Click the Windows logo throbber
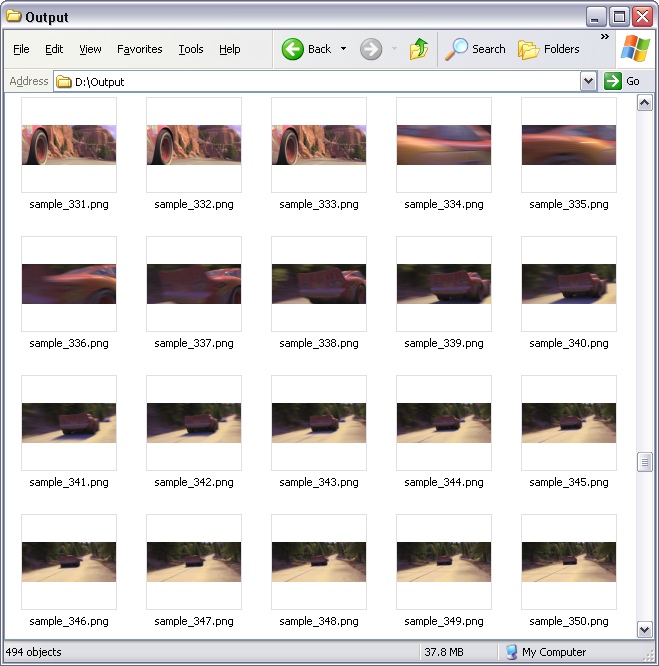The image size is (659, 666). tap(635, 48)
